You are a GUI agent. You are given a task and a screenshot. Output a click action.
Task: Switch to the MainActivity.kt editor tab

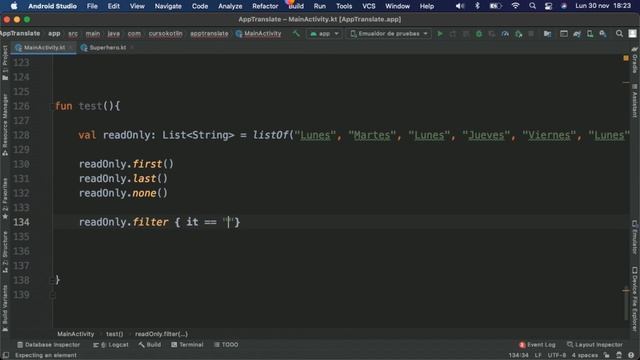click(44, 48)
